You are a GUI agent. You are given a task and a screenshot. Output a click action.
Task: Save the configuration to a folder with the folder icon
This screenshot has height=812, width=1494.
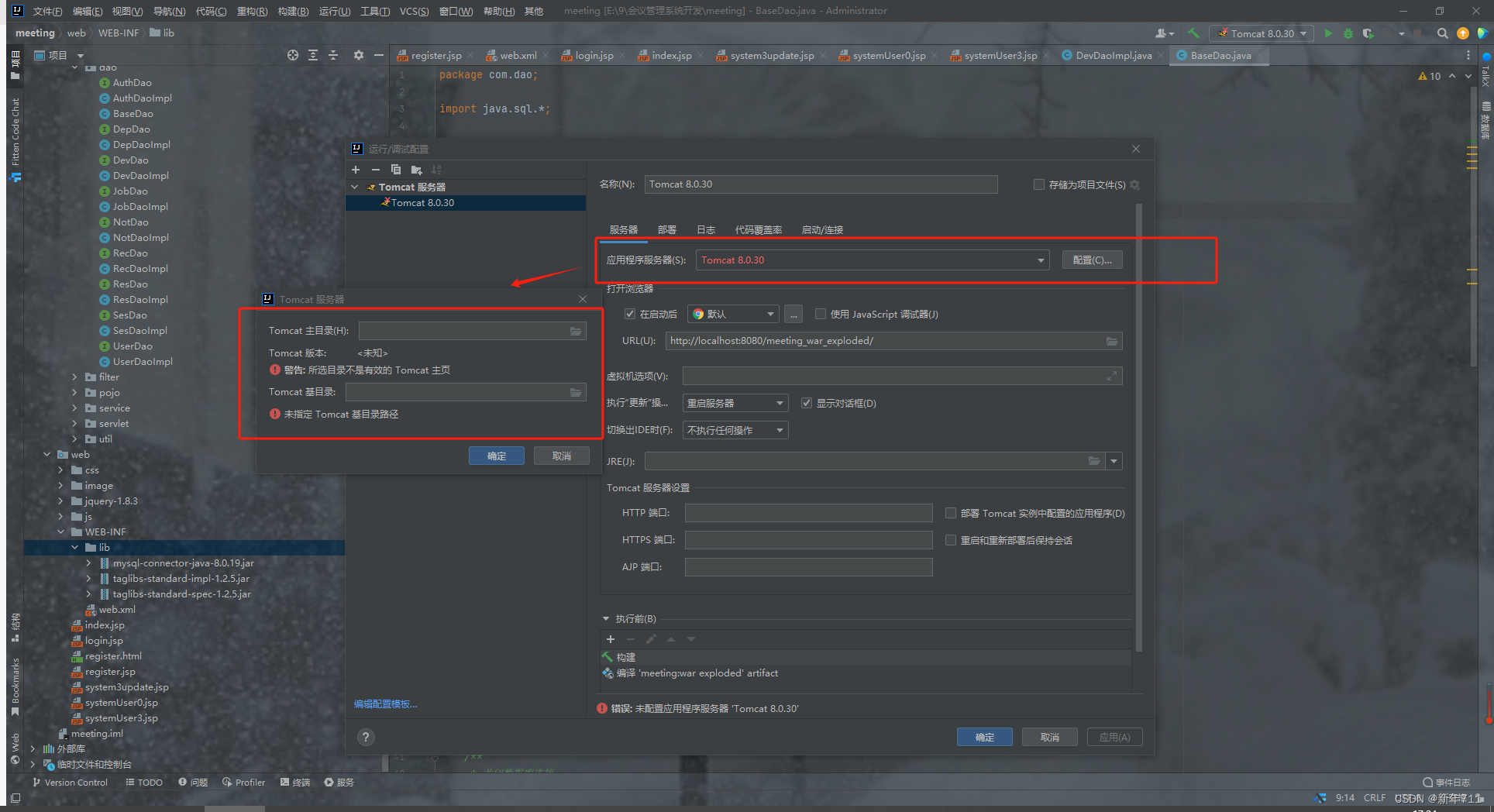pos(417,170)
